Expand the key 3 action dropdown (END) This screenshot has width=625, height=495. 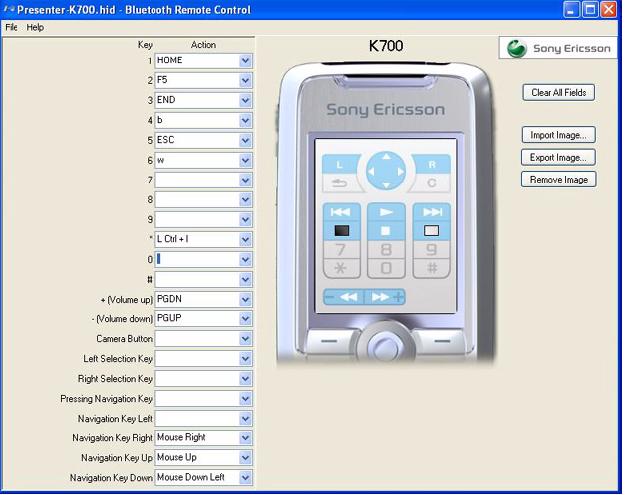coord(246,100)
